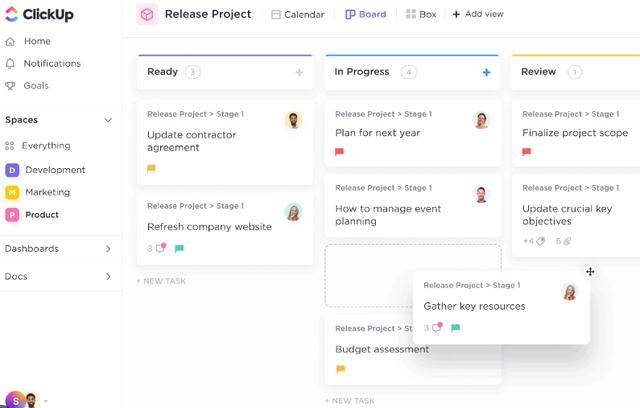Click breadcrumb on Plan for next year card
The image size is (640, 408).
383,114
